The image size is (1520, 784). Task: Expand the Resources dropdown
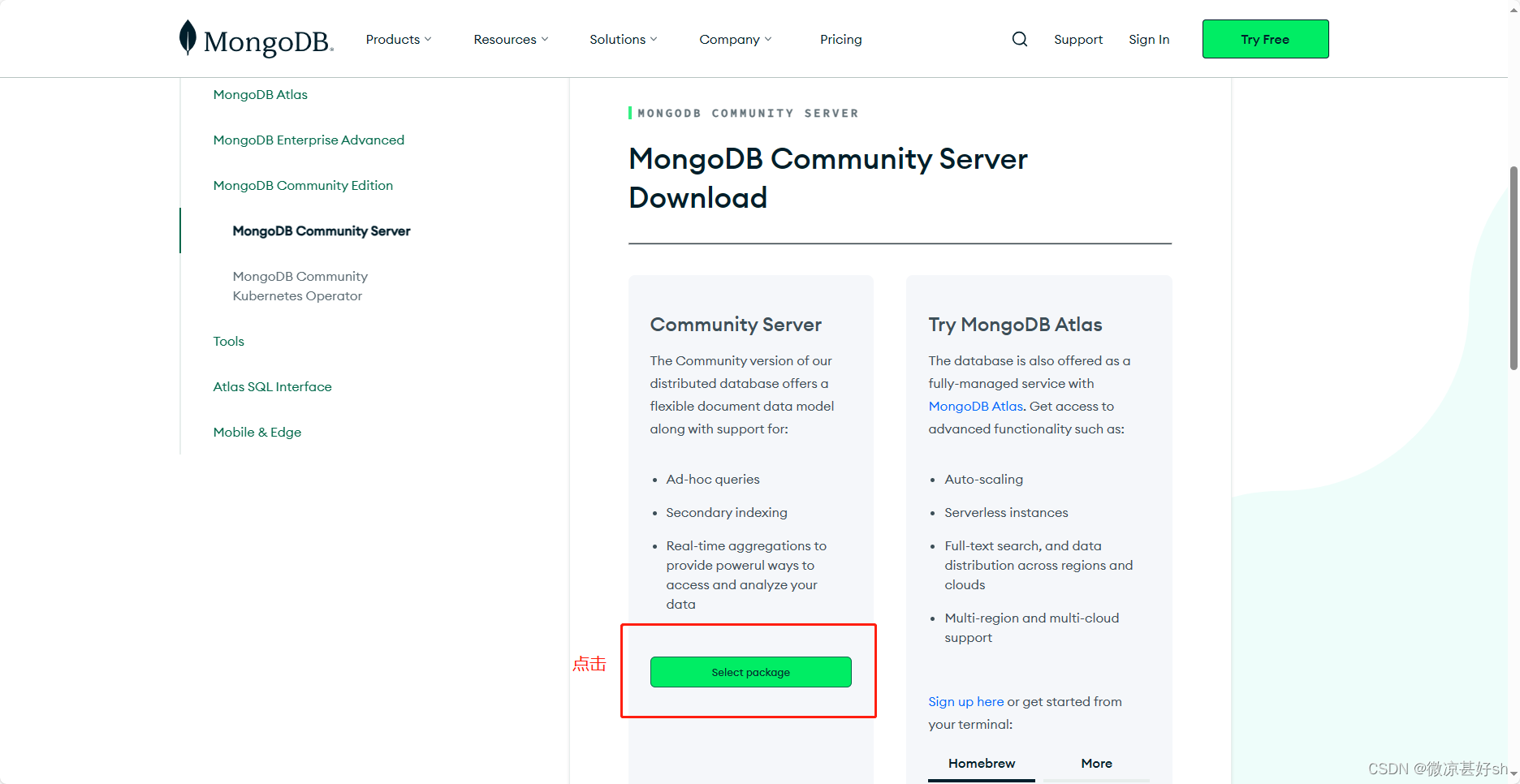point(509,39)
